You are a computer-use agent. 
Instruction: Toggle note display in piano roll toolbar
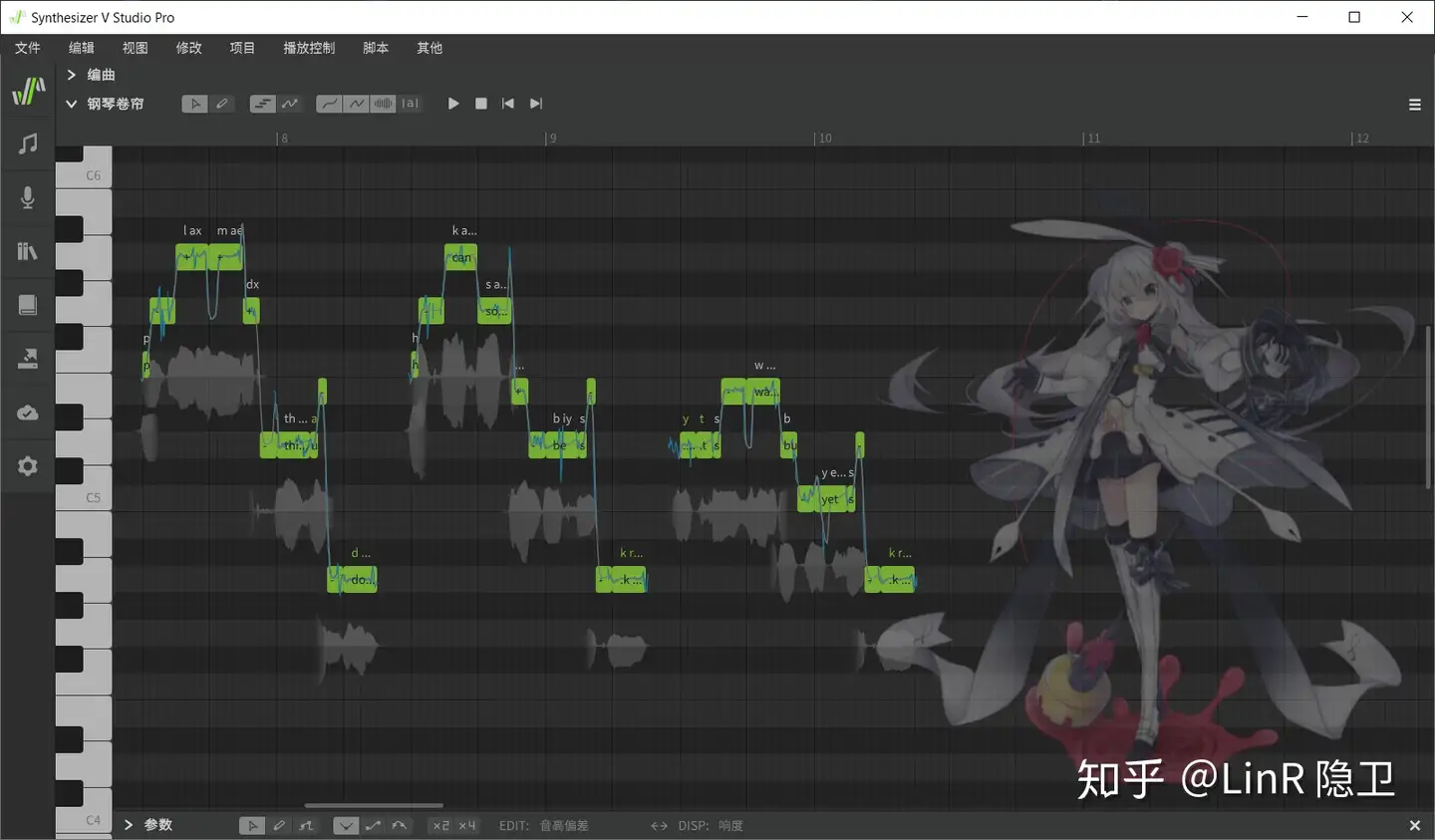(262, 104)
